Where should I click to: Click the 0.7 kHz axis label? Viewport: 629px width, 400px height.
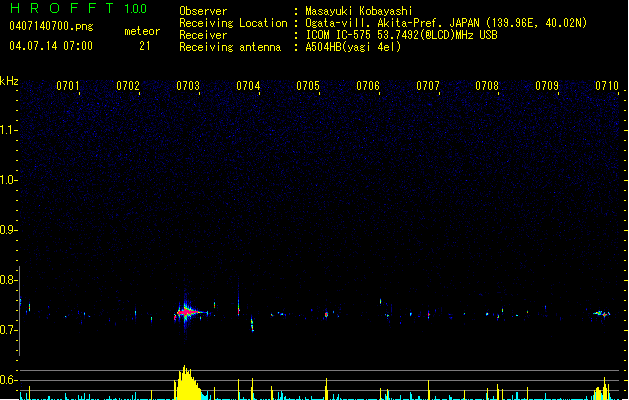click(8, 330)
